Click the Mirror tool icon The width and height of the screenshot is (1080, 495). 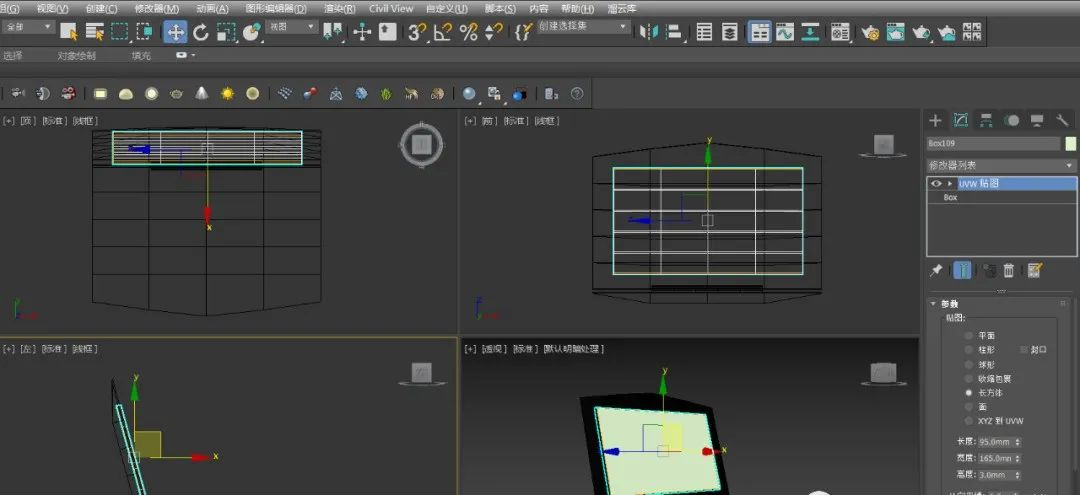pyautogui.click(x=648, y=32)
